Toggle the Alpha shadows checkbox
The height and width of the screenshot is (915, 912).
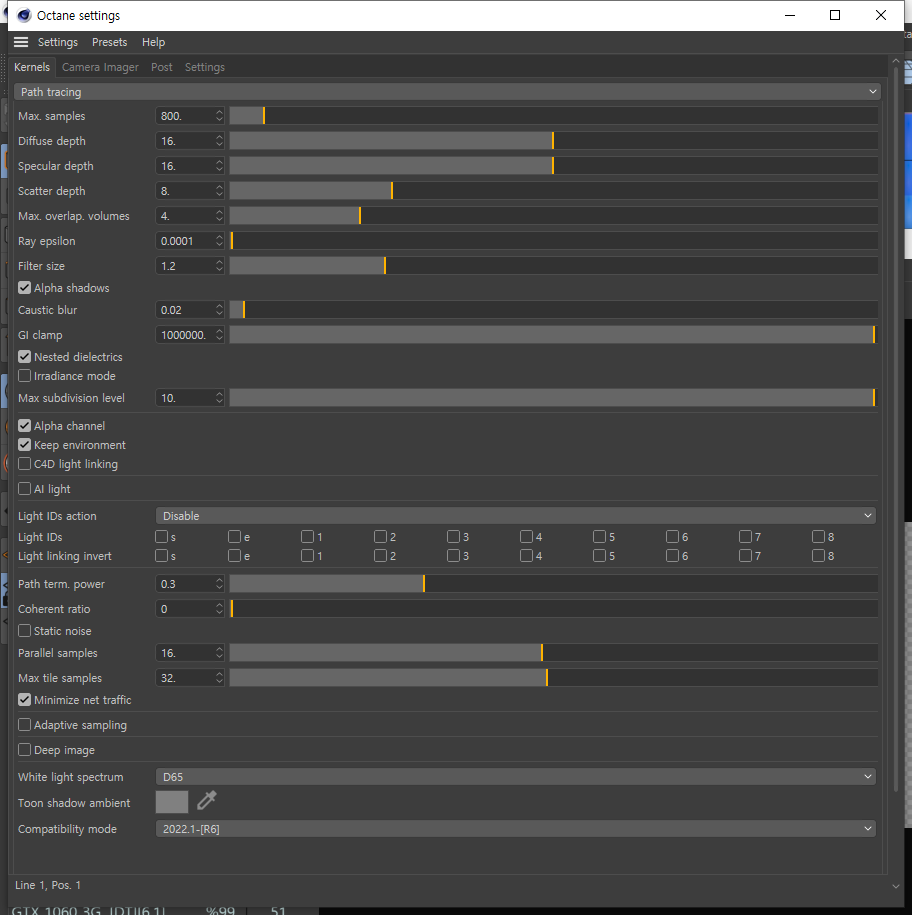point(25,288)
